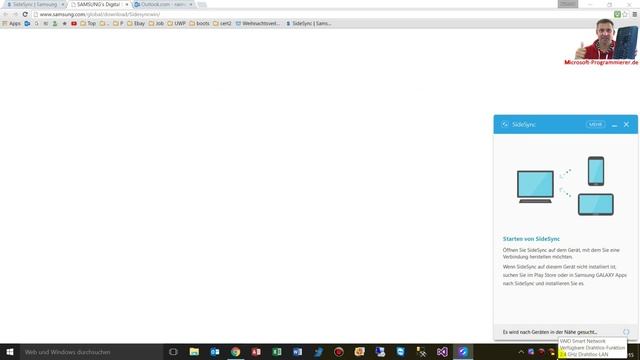Open the UWP bookmark folder
The width and height of the screenshot is (640, 360).
tap(176, 24)
